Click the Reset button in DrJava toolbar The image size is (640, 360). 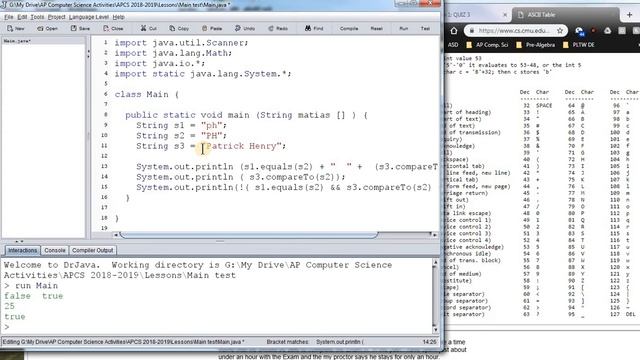(x=376, y=29)
